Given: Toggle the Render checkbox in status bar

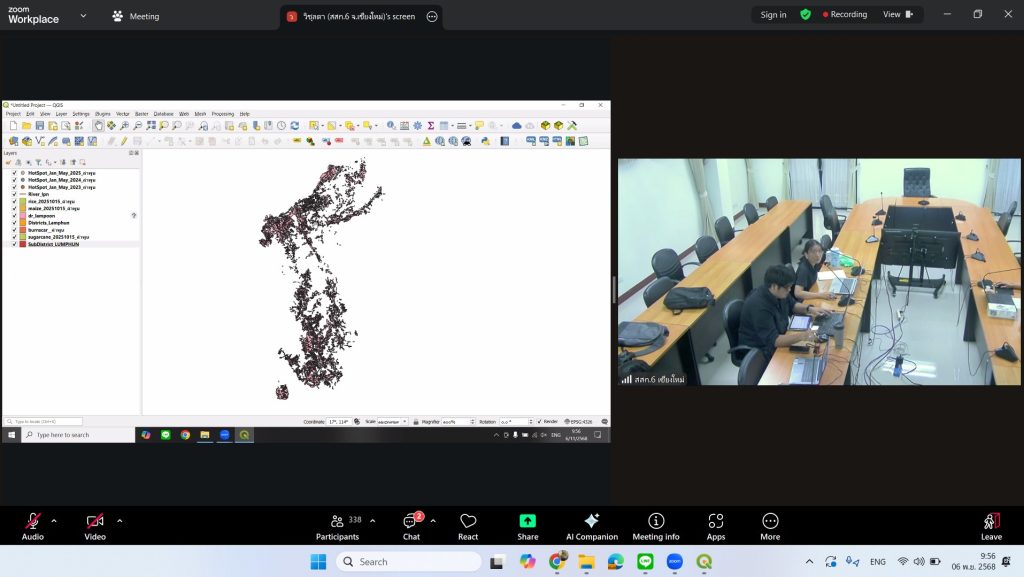Looking at the screenshot, I should (x=540, y=422).
